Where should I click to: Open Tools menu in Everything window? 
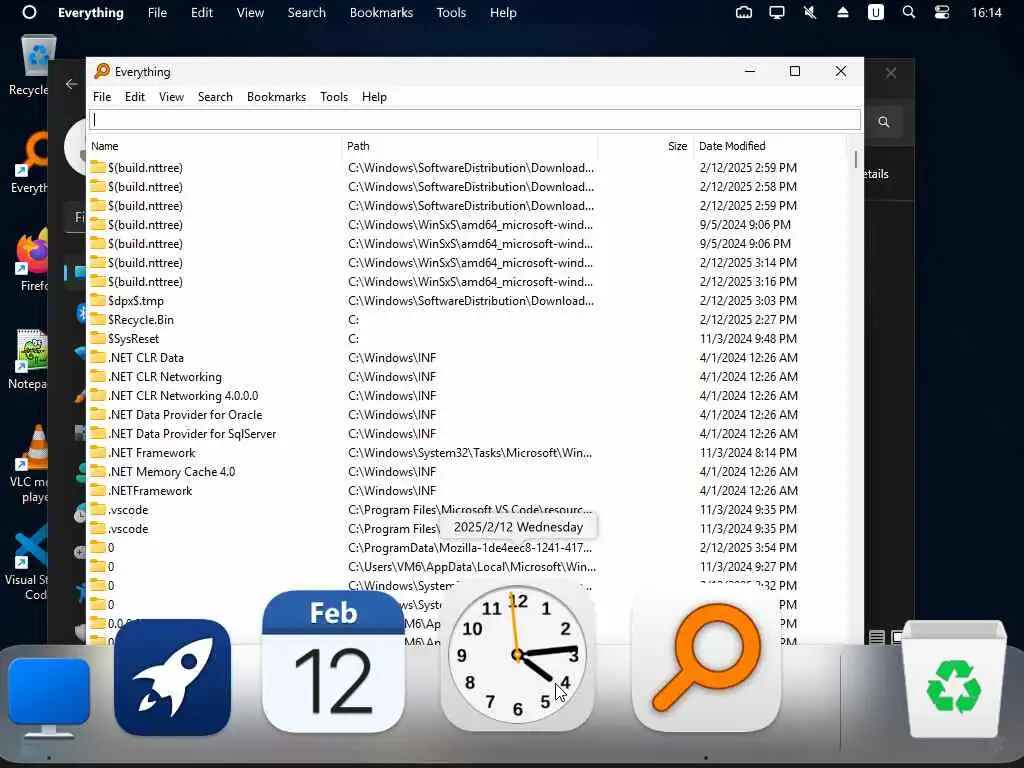point(334,97)
